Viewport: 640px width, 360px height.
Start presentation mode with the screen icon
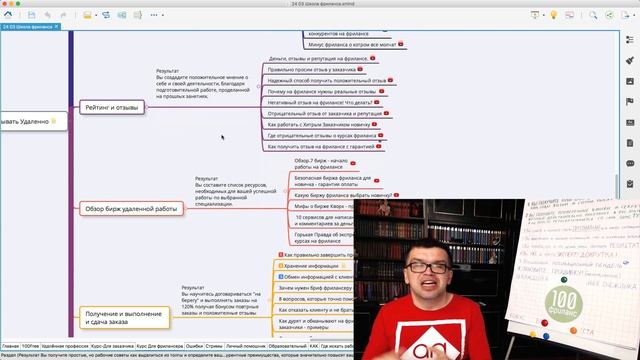click(x=535, y=15)
